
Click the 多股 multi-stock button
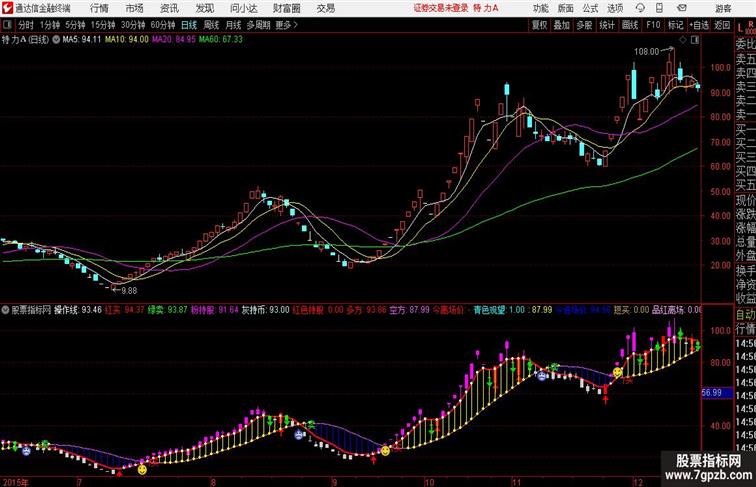coord(584,25)
